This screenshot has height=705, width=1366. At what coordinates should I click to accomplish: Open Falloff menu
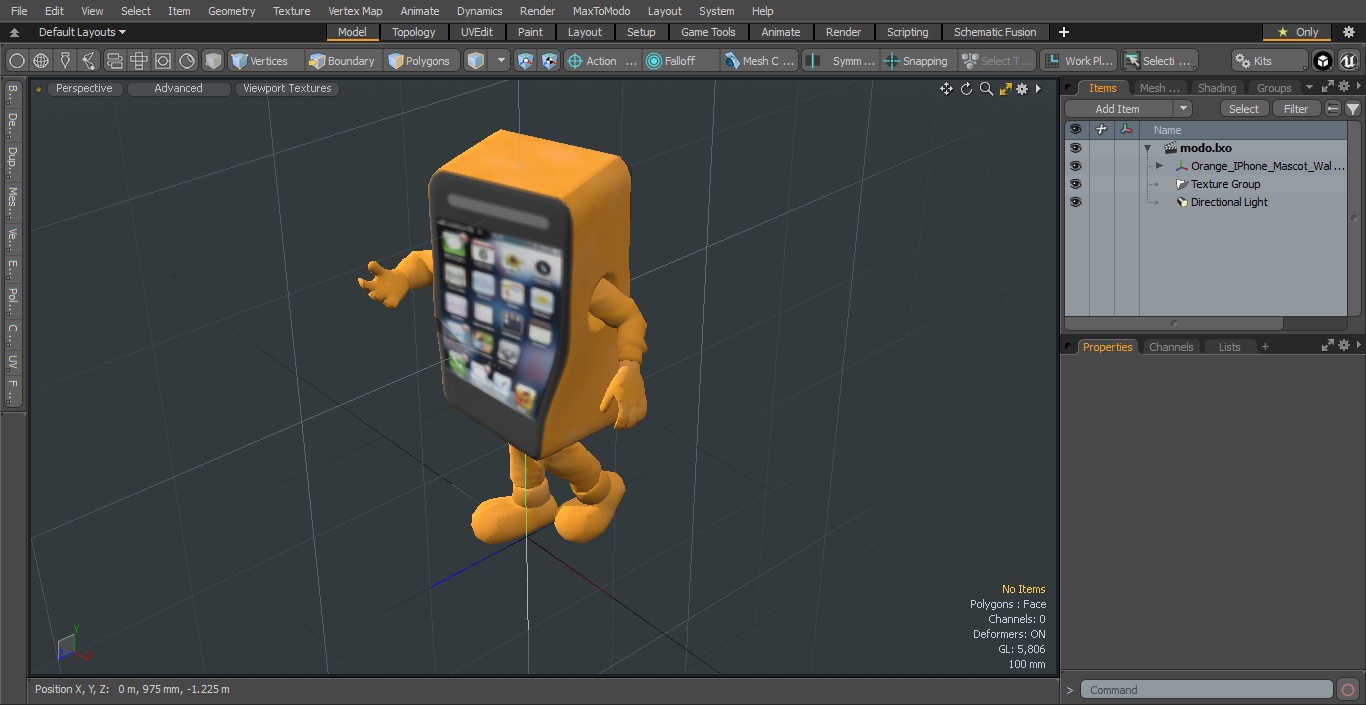[681, 61]
